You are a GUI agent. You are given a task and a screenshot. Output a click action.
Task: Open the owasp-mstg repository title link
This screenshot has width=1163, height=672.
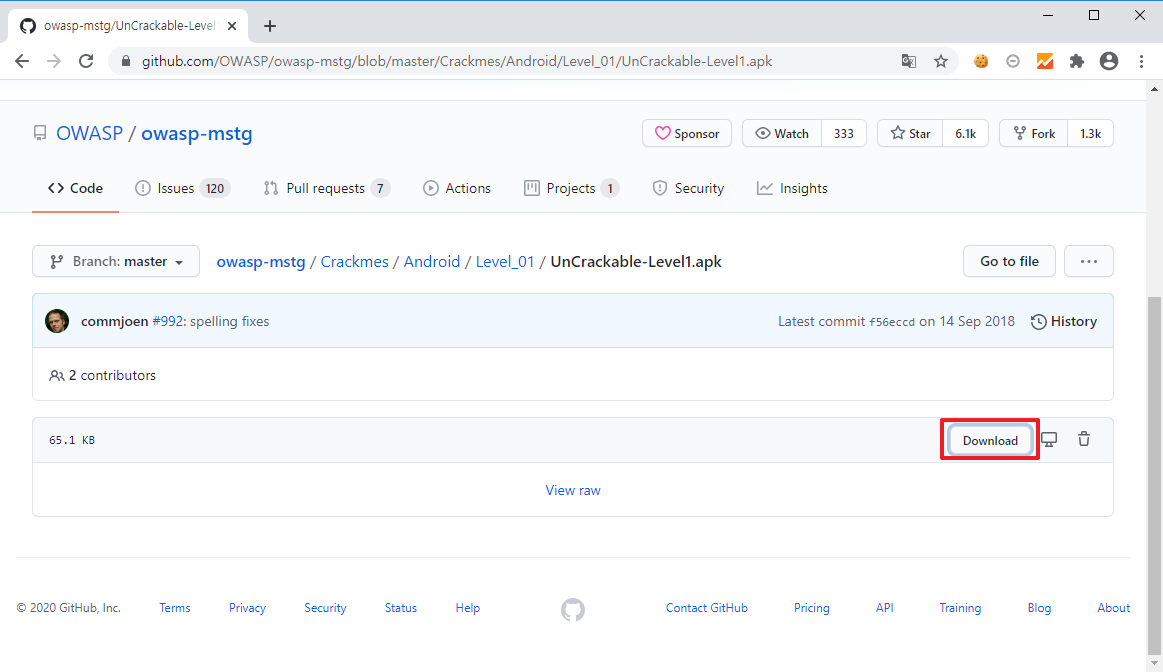click(x=197, y=134)
